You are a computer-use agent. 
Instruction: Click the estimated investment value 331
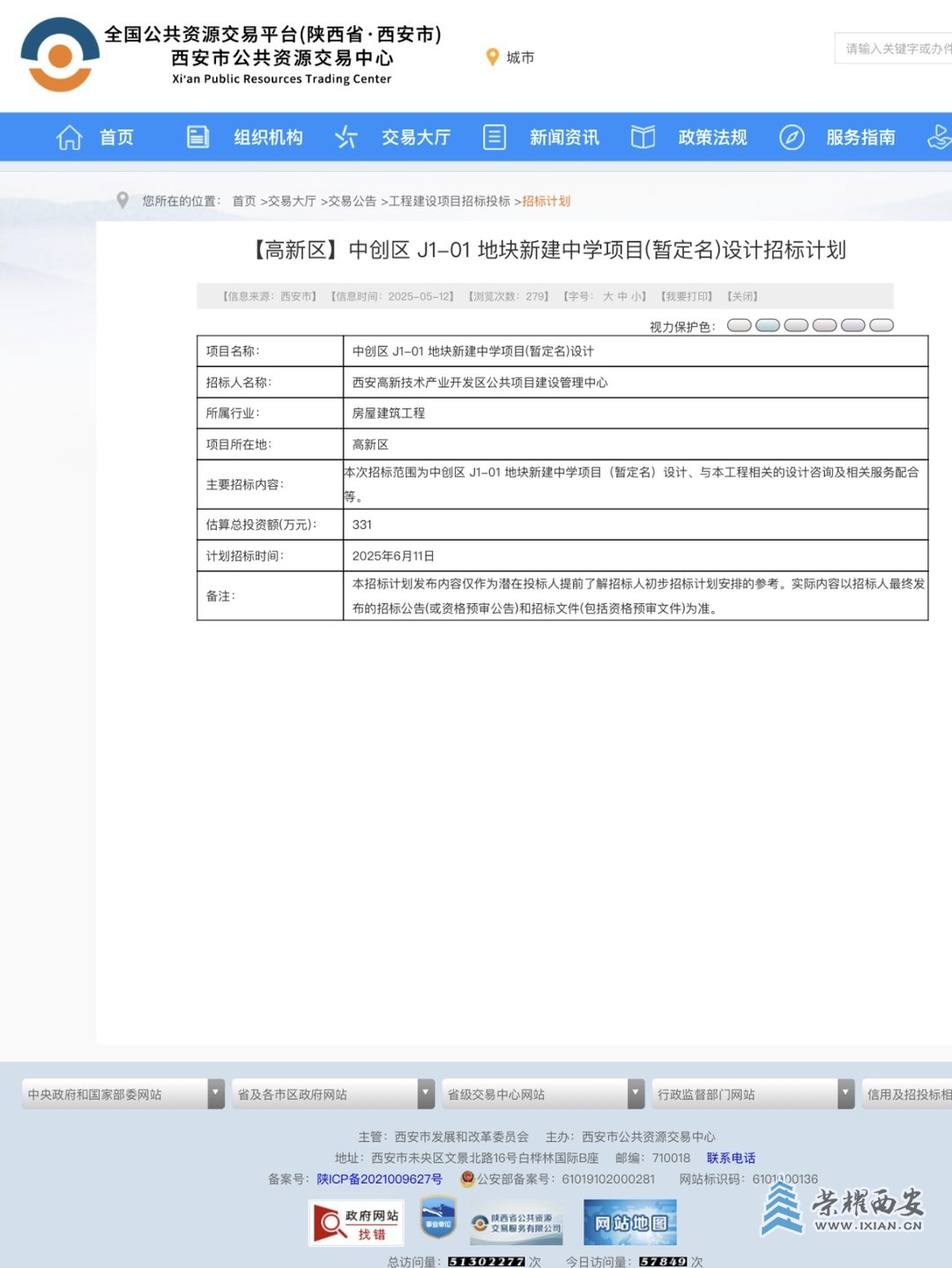362,525
